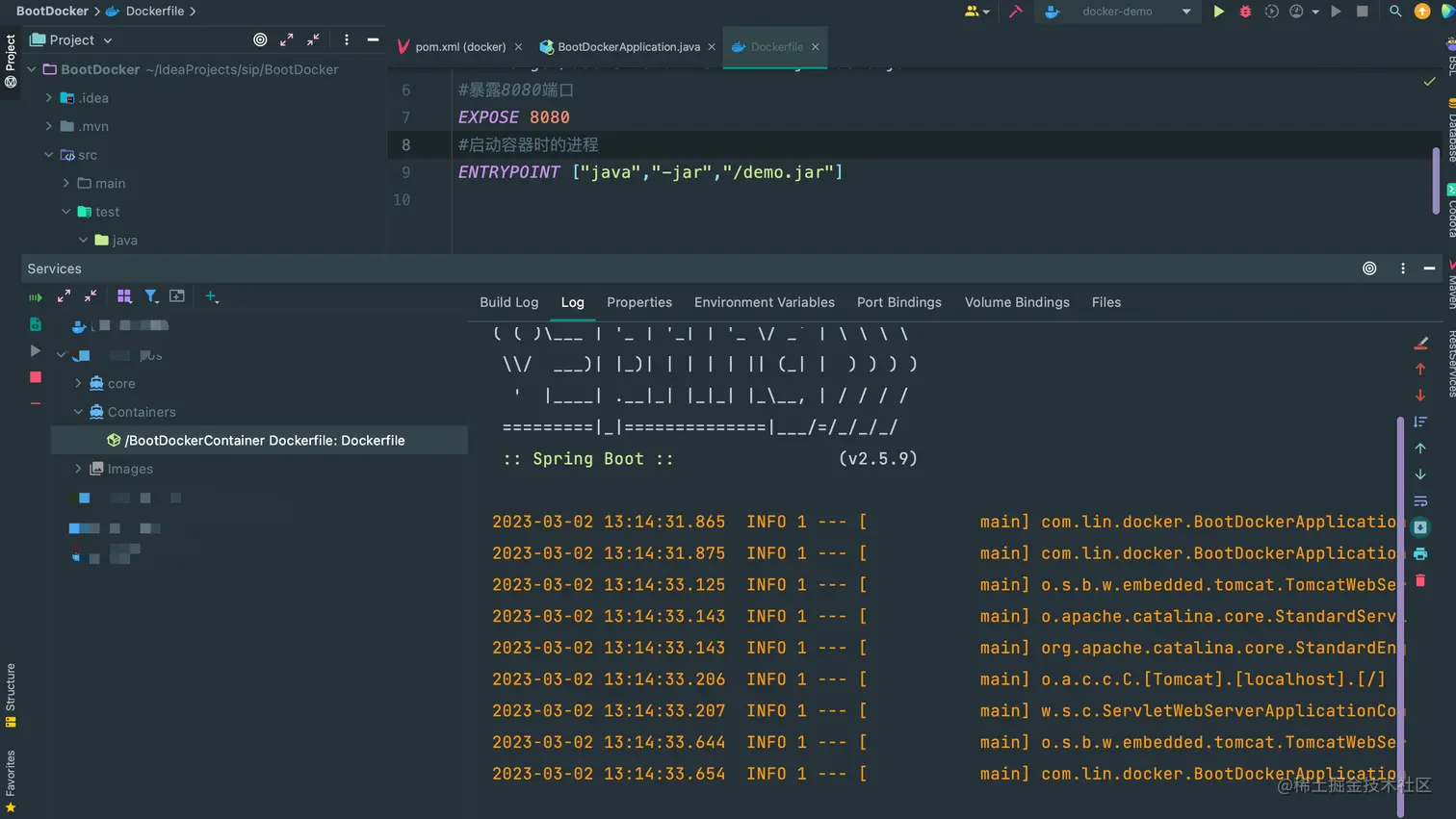Viewport: 1456px width, 819px height.
Task: Open the Favorites side tool window
Action: (x=11, y=781)
